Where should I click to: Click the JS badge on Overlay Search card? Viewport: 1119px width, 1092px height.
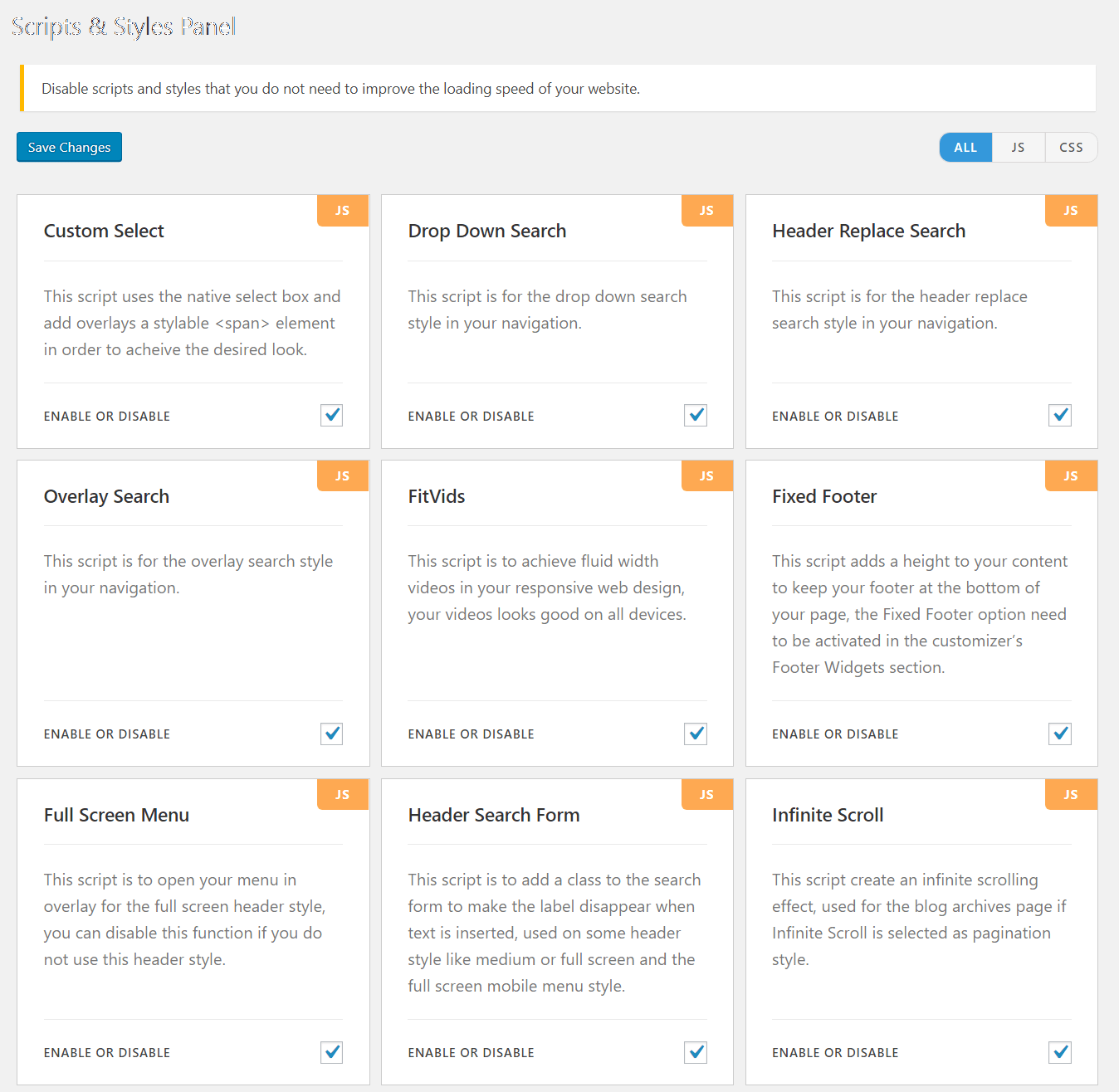click(343, 476)
